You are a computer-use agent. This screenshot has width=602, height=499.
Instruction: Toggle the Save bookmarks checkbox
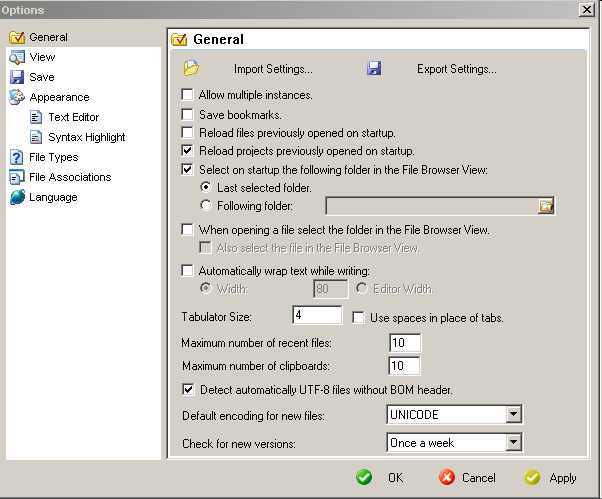click(x=188, y=115)
